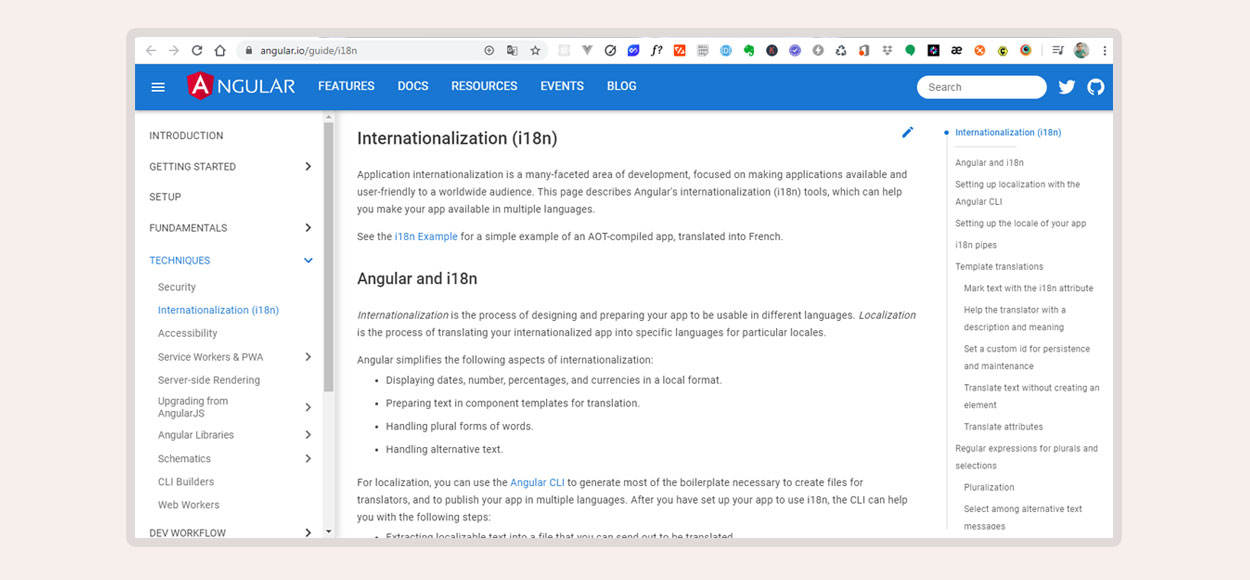Click the browser forward arrow

click(174, 50)
